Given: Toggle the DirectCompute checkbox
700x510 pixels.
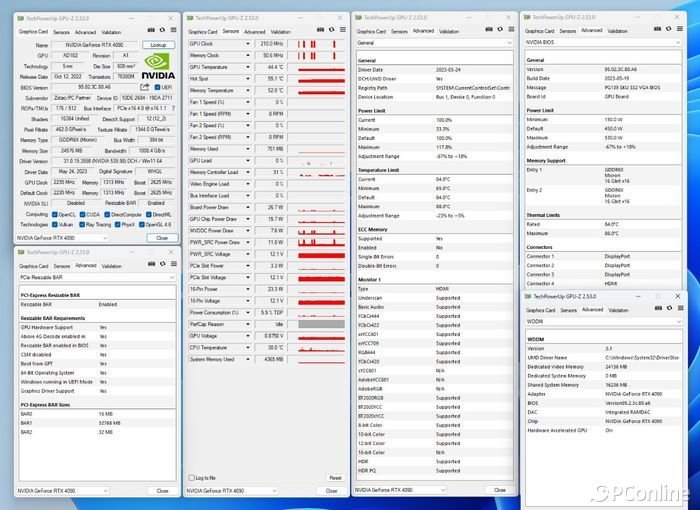Looking at the screenshot, I should tap(107, 214).
